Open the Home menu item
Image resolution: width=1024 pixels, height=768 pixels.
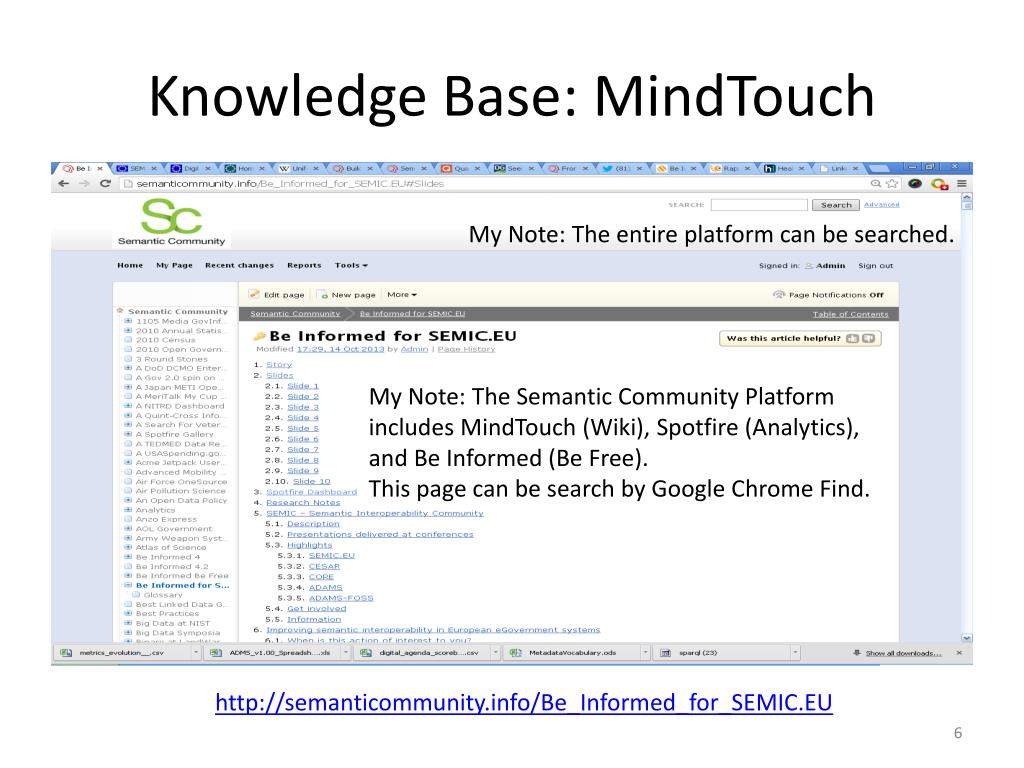tap(130, 265)
